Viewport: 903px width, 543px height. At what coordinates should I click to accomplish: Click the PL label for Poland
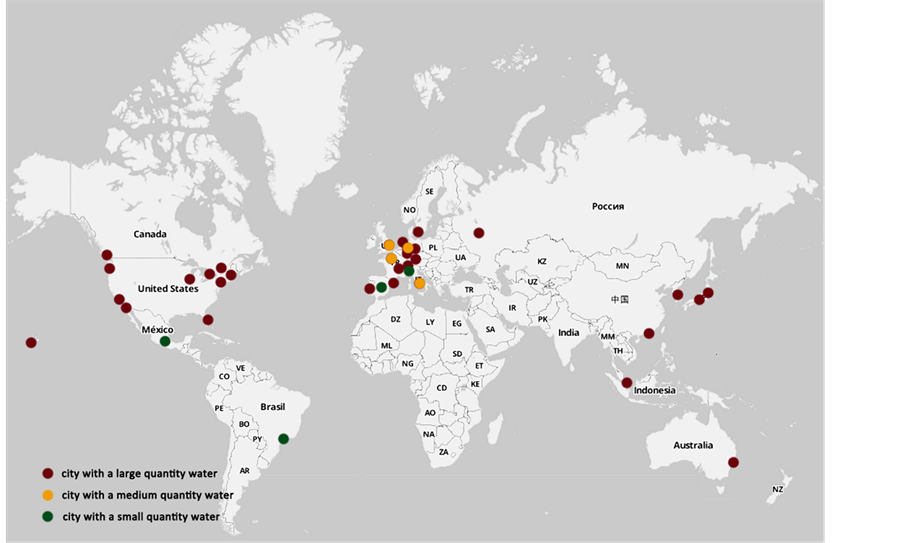(433, 248)
